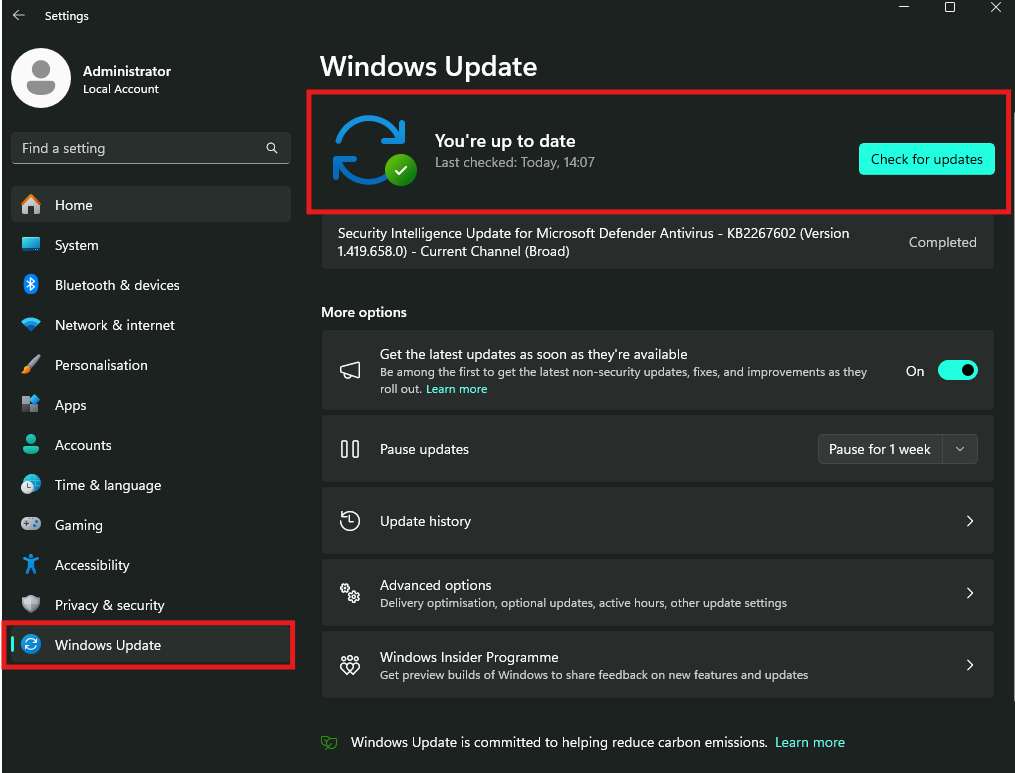The image size is (1015, 773).
Task: Click the Windows Insider Programme hearts icon
Action: pos(350,665)
